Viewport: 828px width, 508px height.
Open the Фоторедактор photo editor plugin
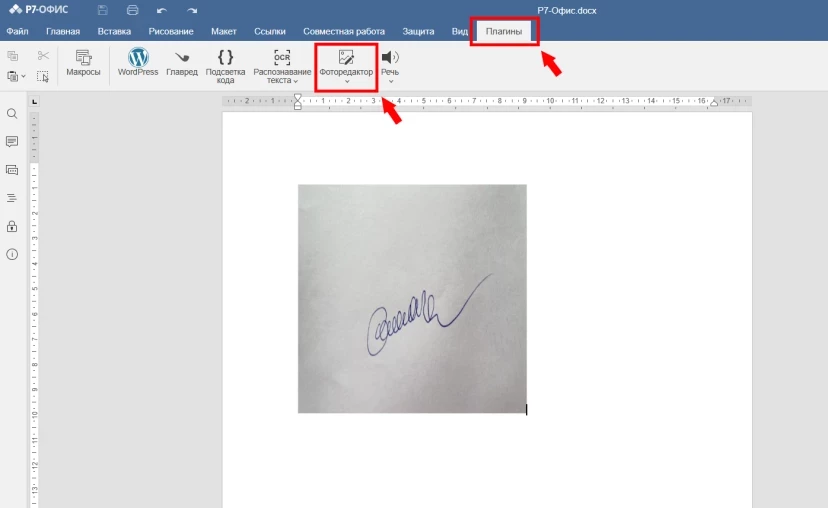tap(346, 63)
